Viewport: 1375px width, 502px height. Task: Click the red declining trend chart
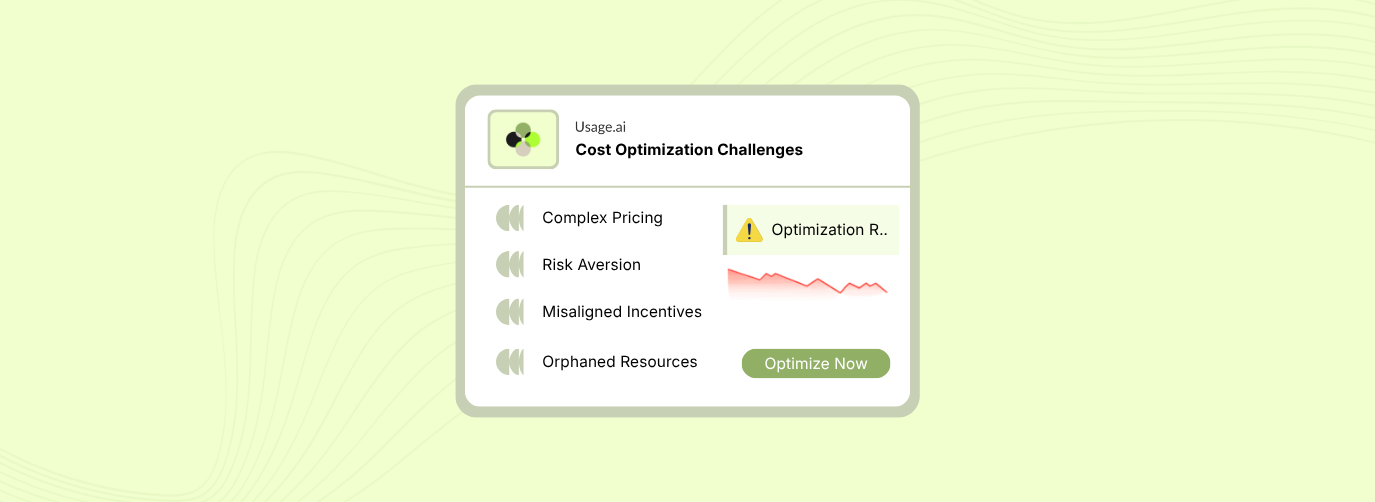pos(807,283)
